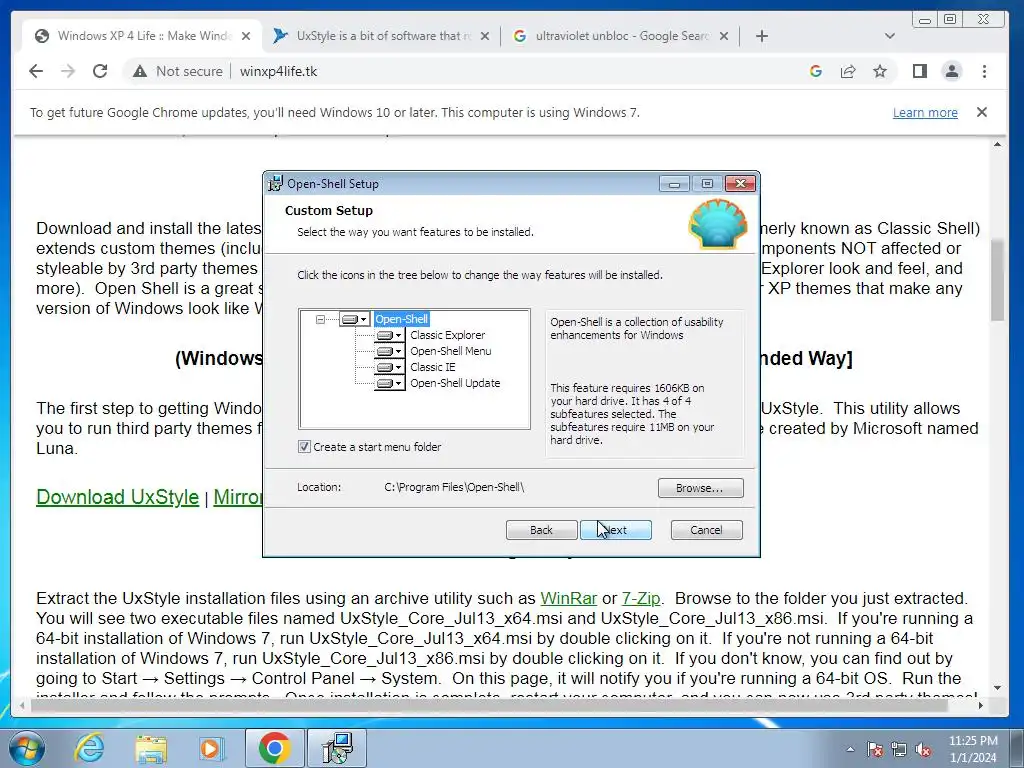1024x768 pixels.
Task: Open the WinRar link
Action: pyautogui.click(x=568, y=598)
